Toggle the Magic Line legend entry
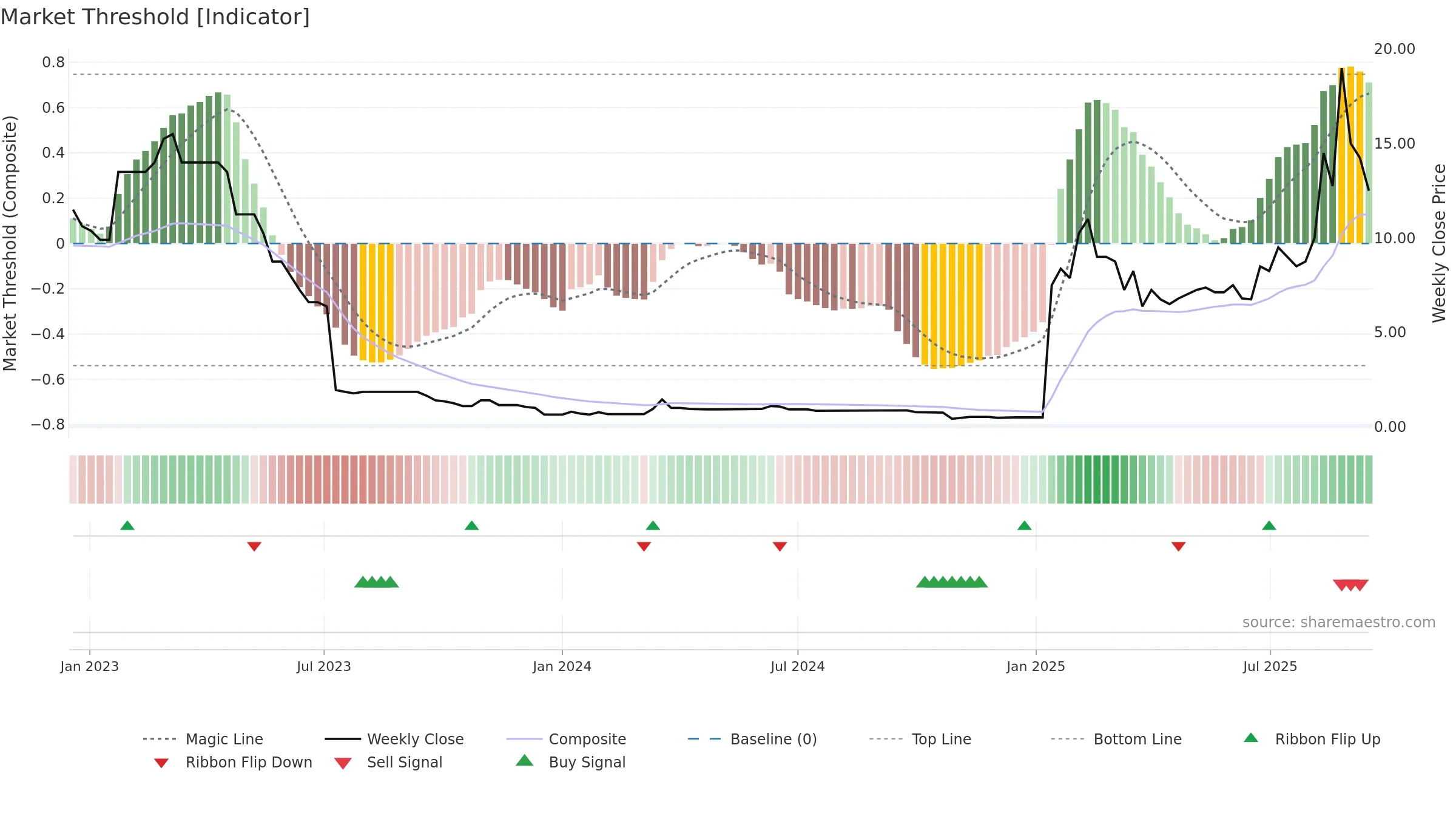 (x=203, y=739)
